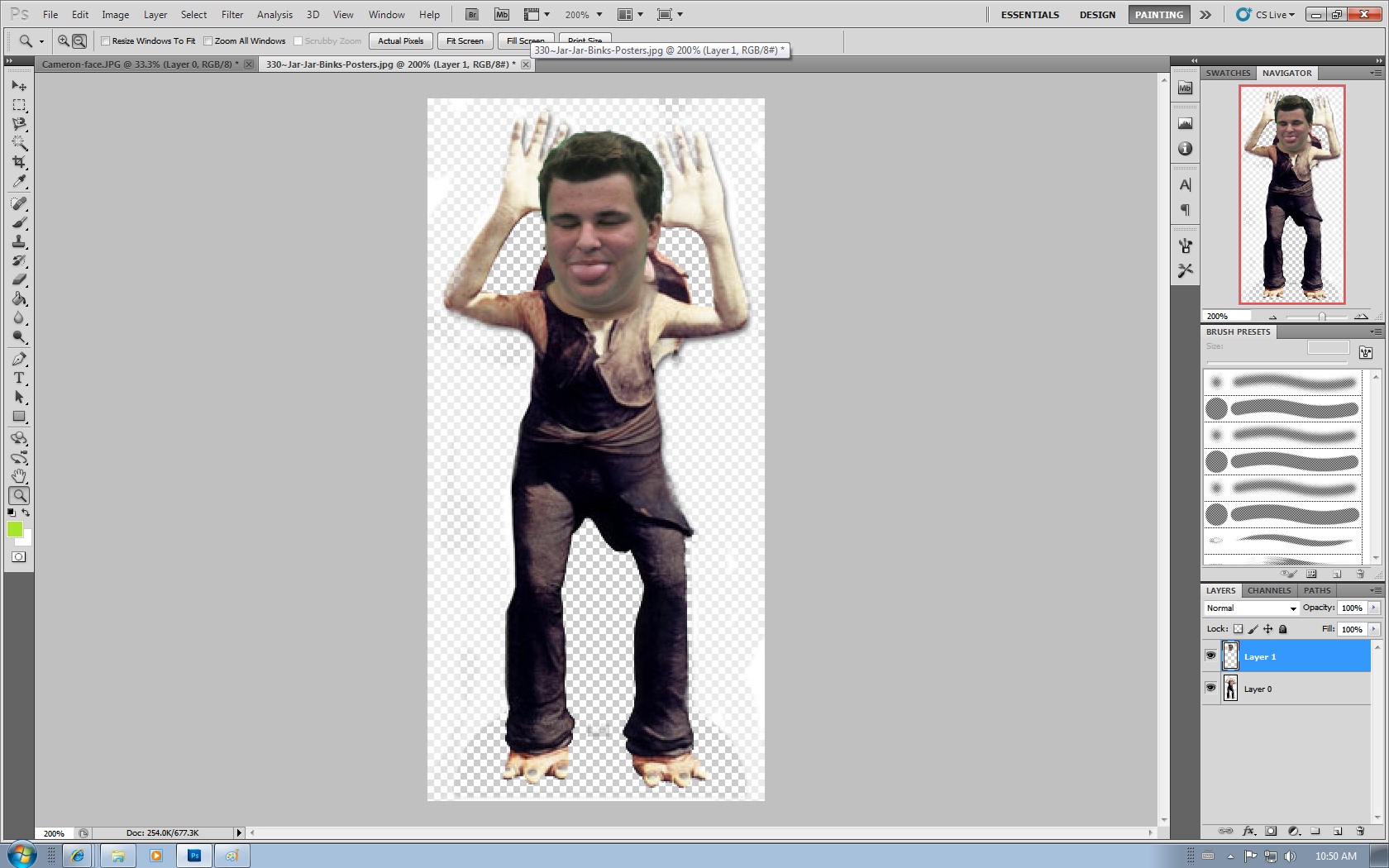
Task: Select the Hand tool
Action: click(x=19, y=476)
